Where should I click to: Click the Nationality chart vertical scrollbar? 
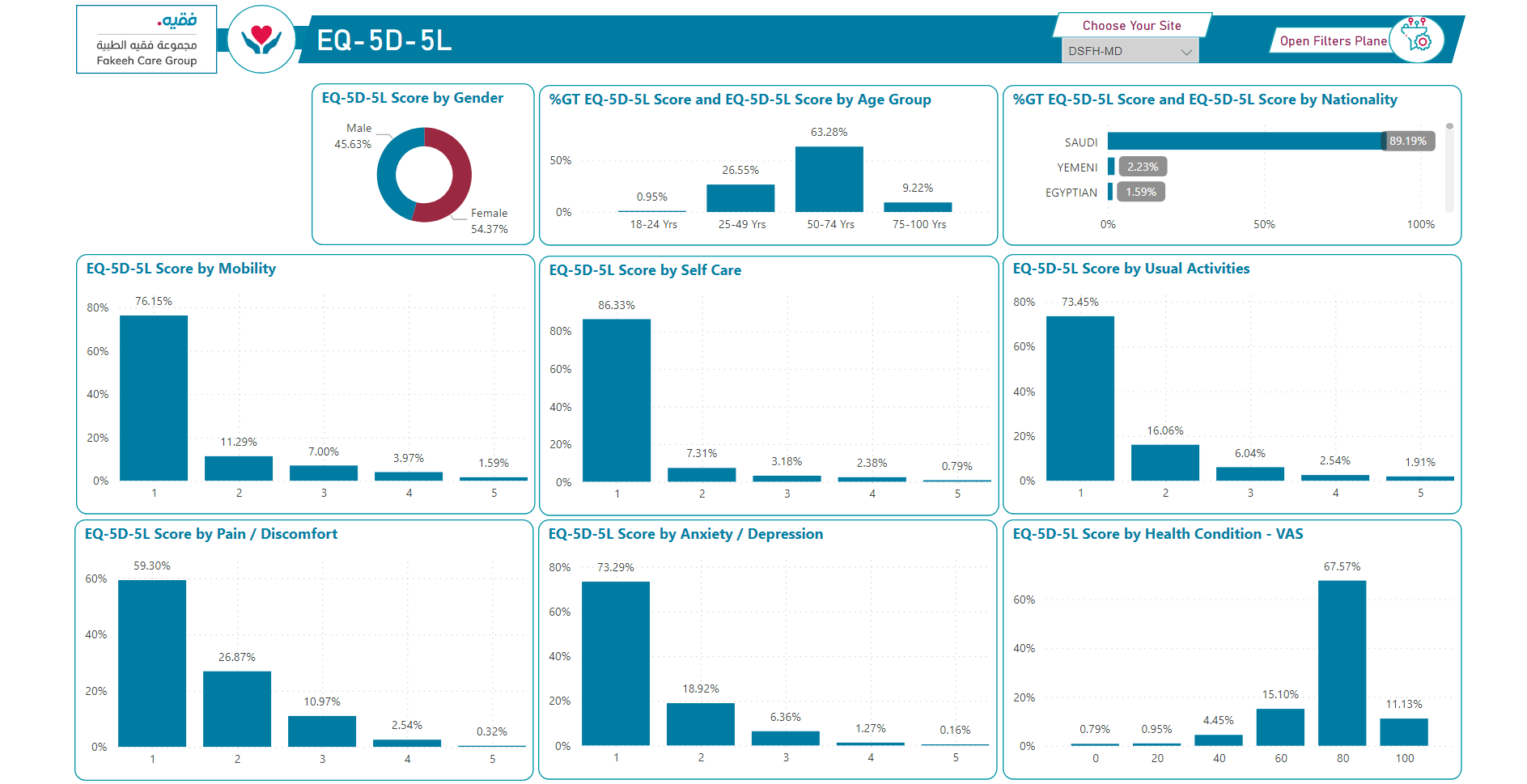coord(1449,167)
